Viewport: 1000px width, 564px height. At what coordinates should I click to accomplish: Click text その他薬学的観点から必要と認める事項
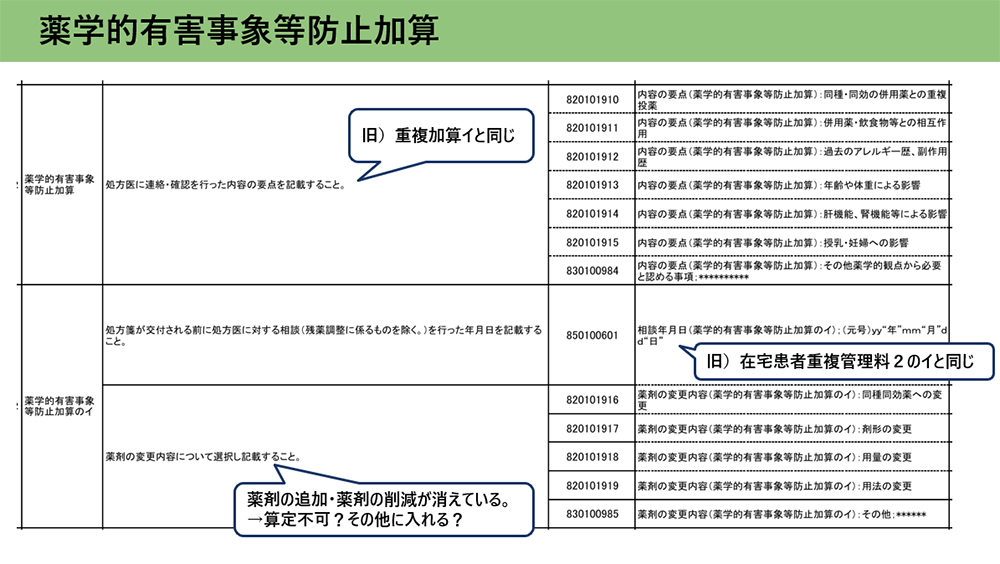click(x=790, y=271)
